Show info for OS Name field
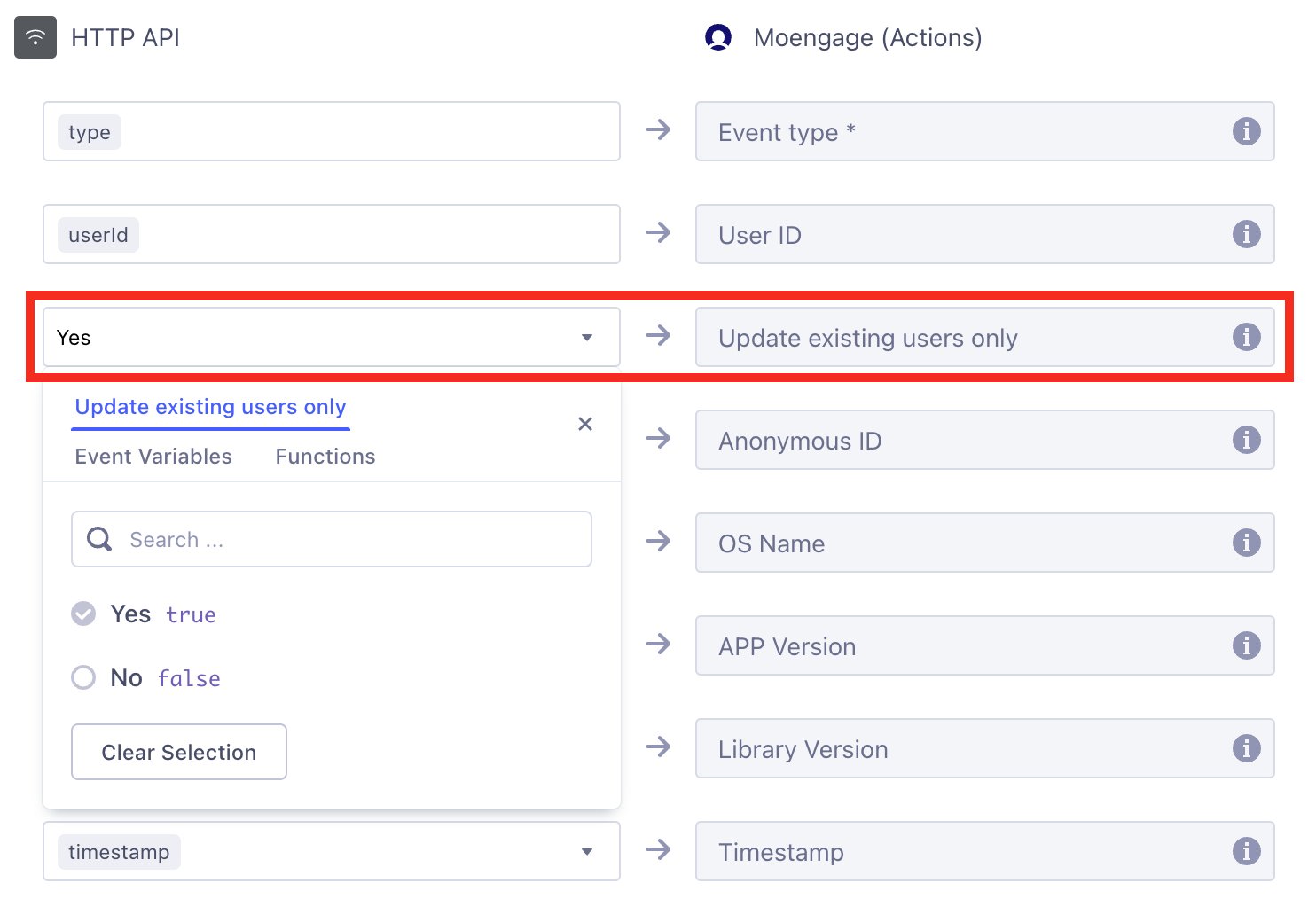This screenshot has width=1316, height=899. pyautogui.click(x=1246, y=543)
